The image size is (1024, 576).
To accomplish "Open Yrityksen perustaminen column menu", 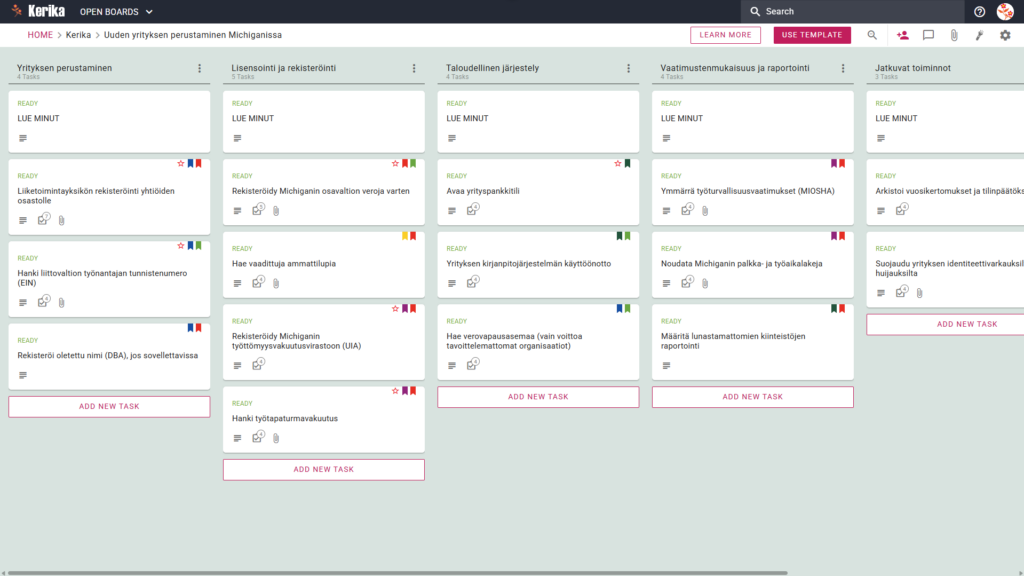I will tap(200, 68).
